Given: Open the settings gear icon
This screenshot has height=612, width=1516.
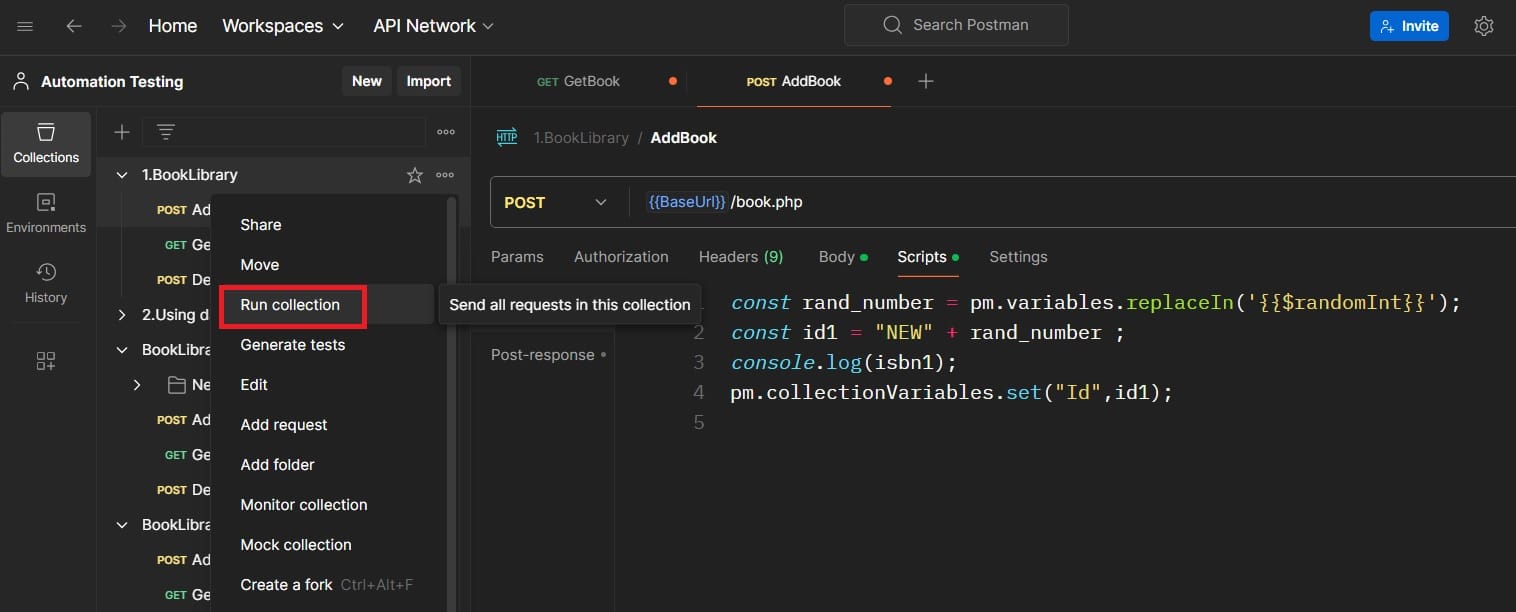Looking at the screenshot, I should tap(1484, 26).
